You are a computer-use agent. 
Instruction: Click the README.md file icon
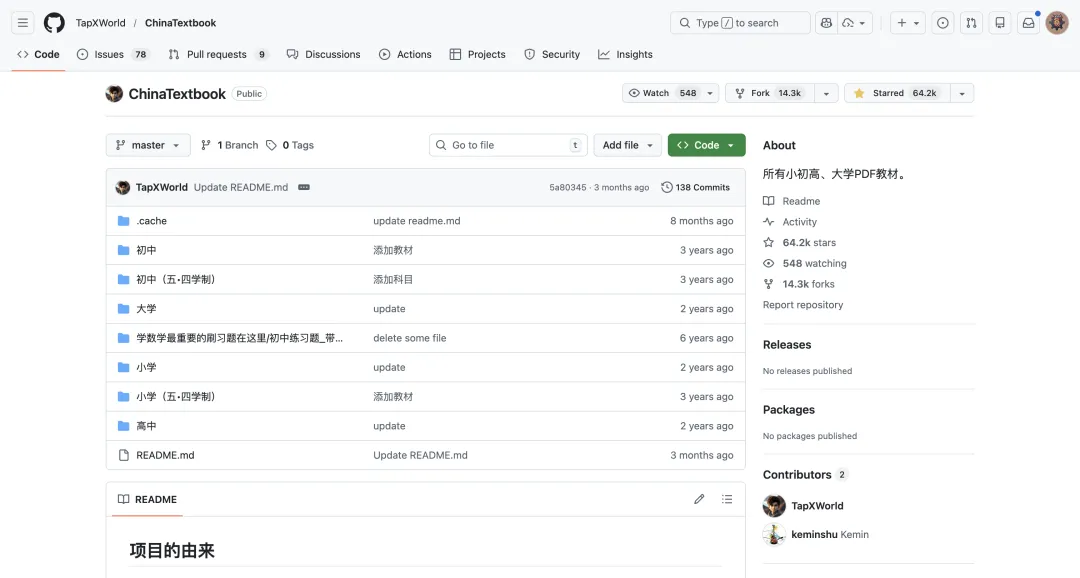[x=123, y=455]
